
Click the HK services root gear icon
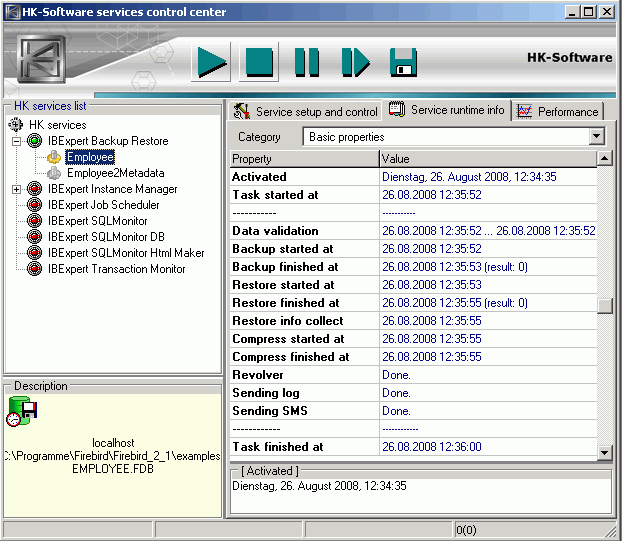point(15,125)
